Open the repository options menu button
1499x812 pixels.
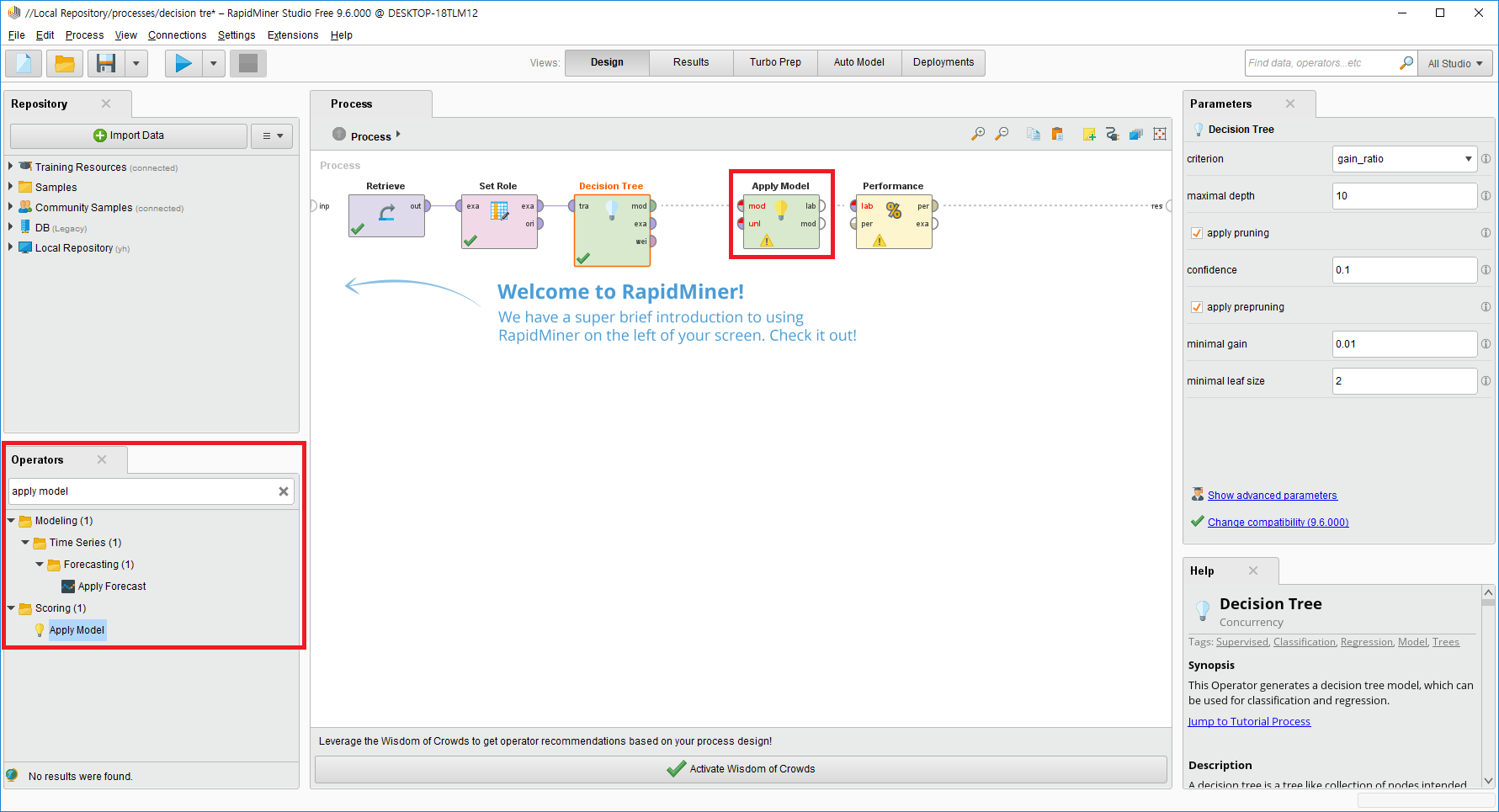[x=272, y=135]
